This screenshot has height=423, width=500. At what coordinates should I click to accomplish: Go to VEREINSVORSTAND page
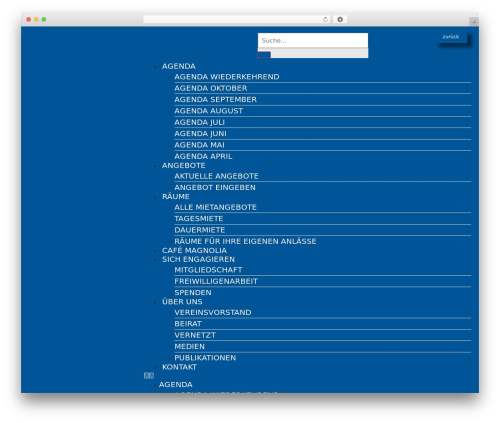213,312
